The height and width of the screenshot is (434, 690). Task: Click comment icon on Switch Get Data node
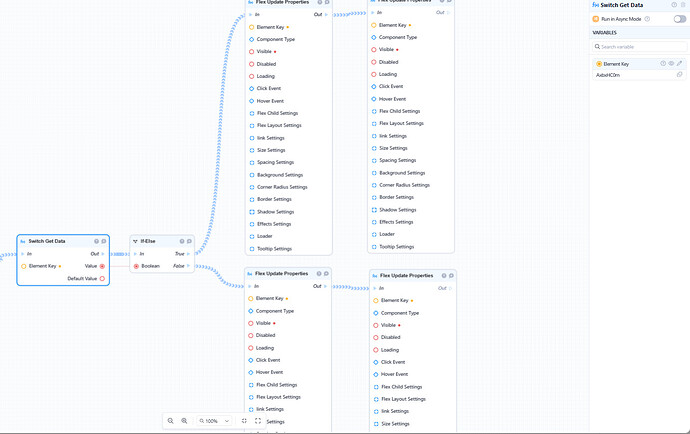(x=104, y=241)
